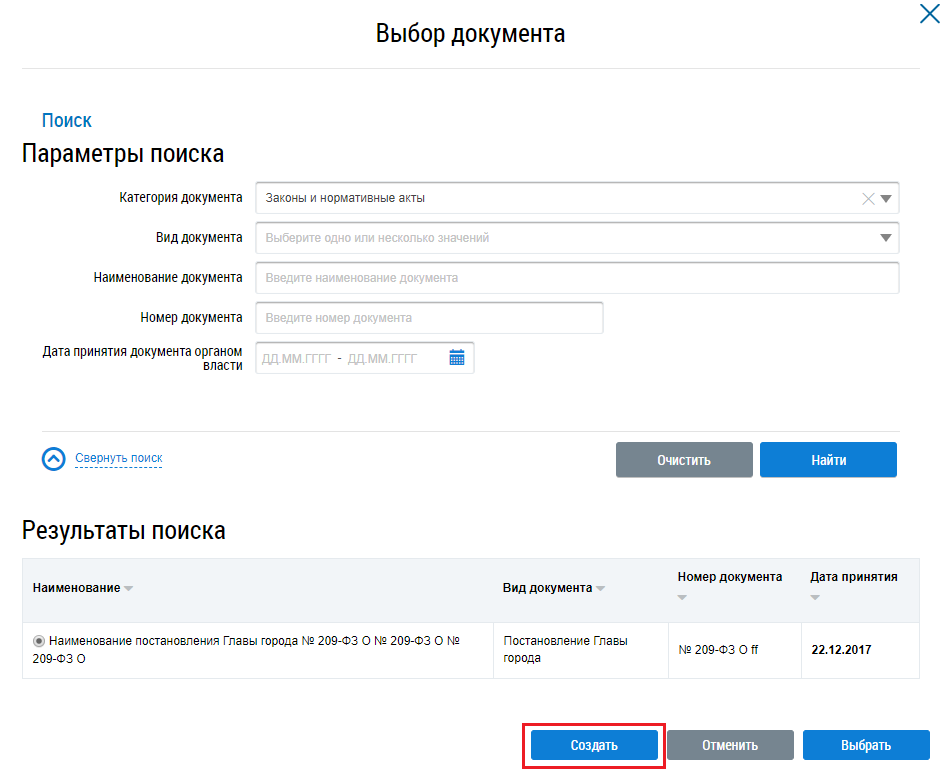Click the Создать button
This screenshot has width=945, height=776.
[594, 745]
